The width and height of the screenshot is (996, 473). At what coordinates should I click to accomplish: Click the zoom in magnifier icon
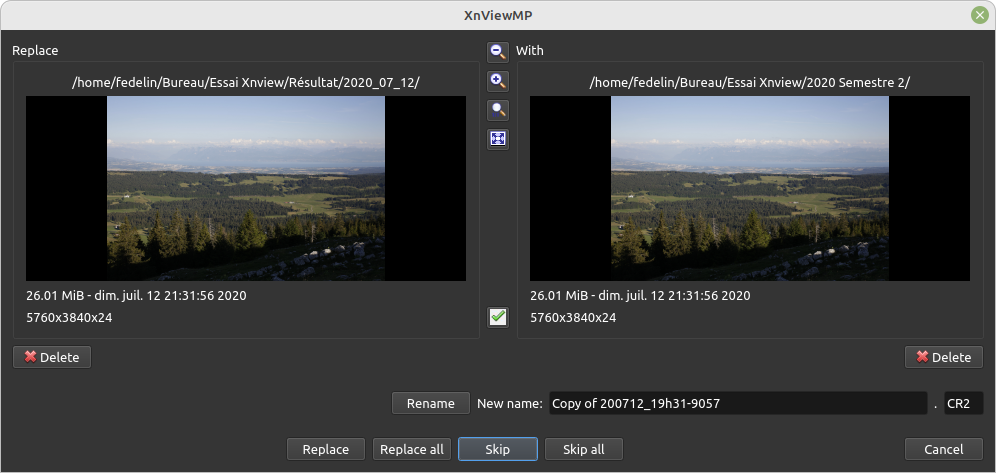pyautogui.click(x=498, y=81)
